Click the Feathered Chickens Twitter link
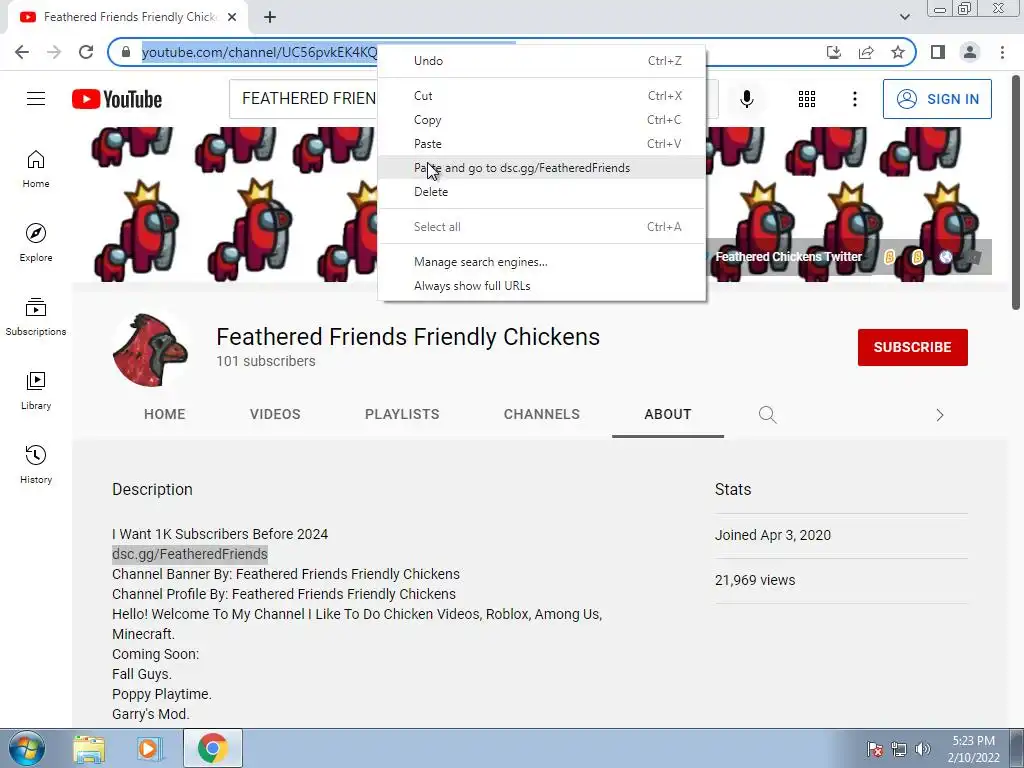The width and height of the screenshot is (1024, 768). 788,257
